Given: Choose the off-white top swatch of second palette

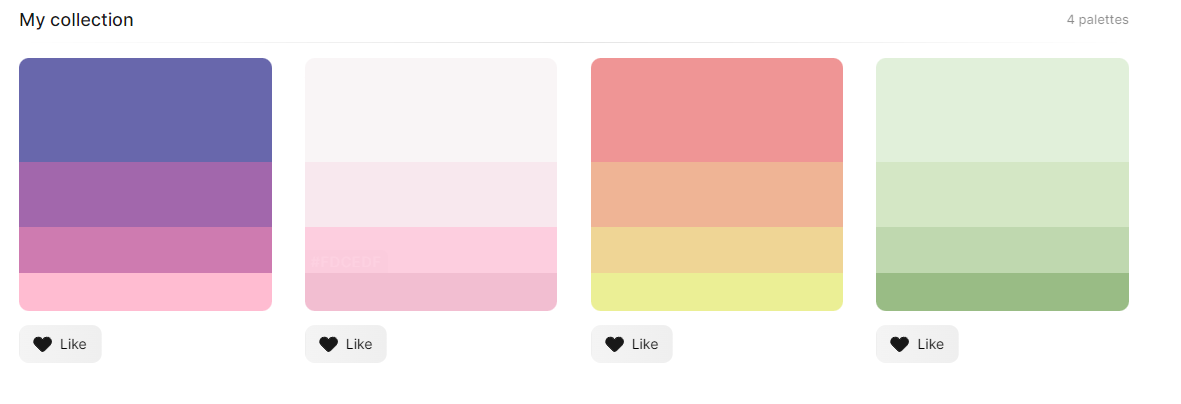Looking at the screenshot, I should point(431,110).
